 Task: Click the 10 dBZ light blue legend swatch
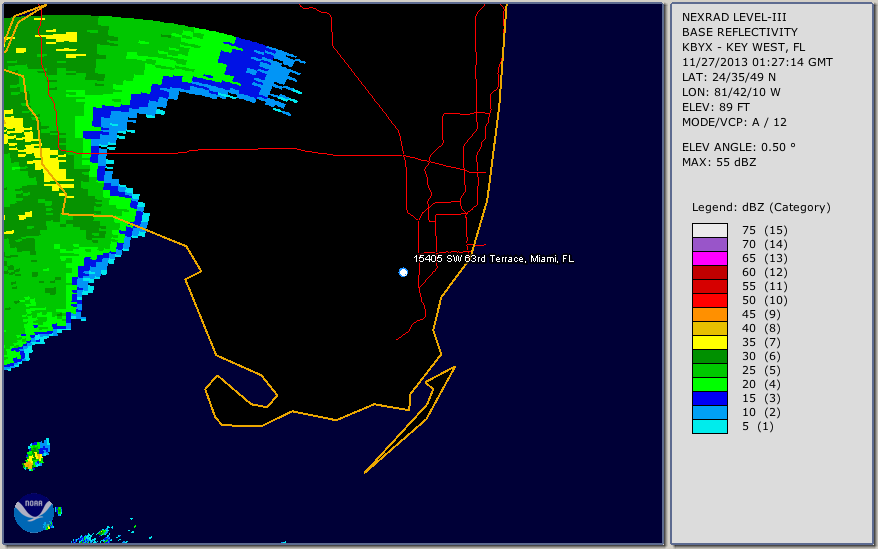709,412
